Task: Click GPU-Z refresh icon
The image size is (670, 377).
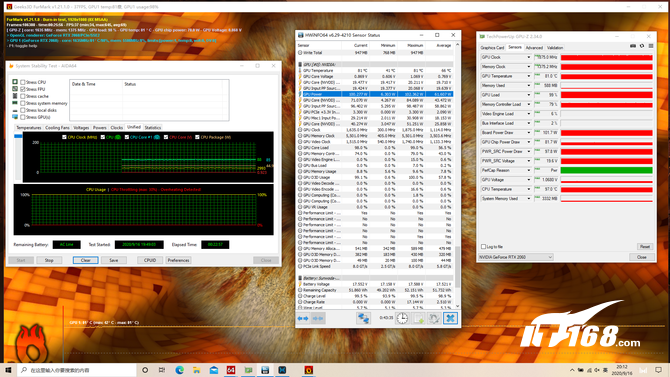Action: click(642, 46)
